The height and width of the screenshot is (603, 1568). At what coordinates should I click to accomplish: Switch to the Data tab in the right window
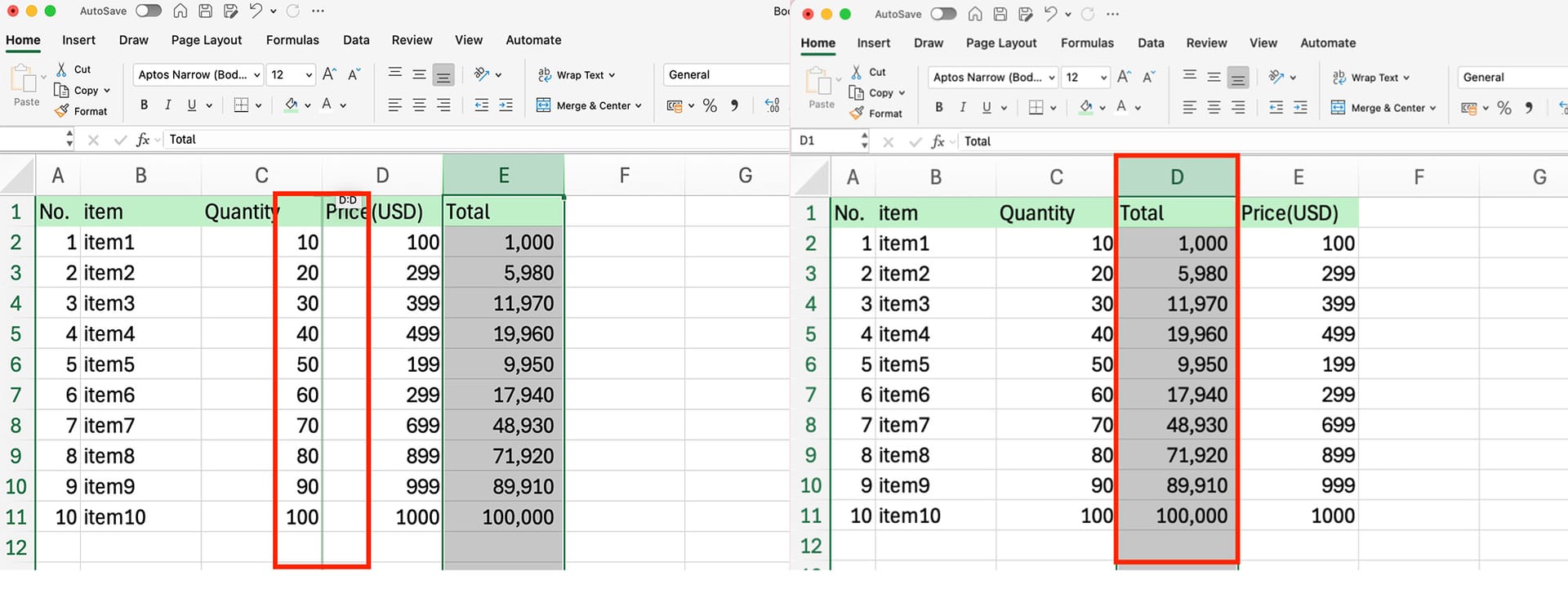(1151, 42)
